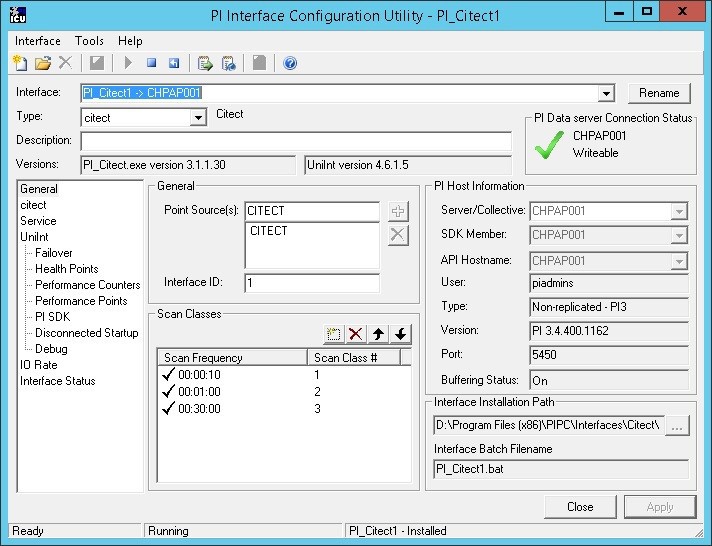This screenshot has width=712, height=546.
Task: Click the gray document toolbar icon
Action: point(259,63)
